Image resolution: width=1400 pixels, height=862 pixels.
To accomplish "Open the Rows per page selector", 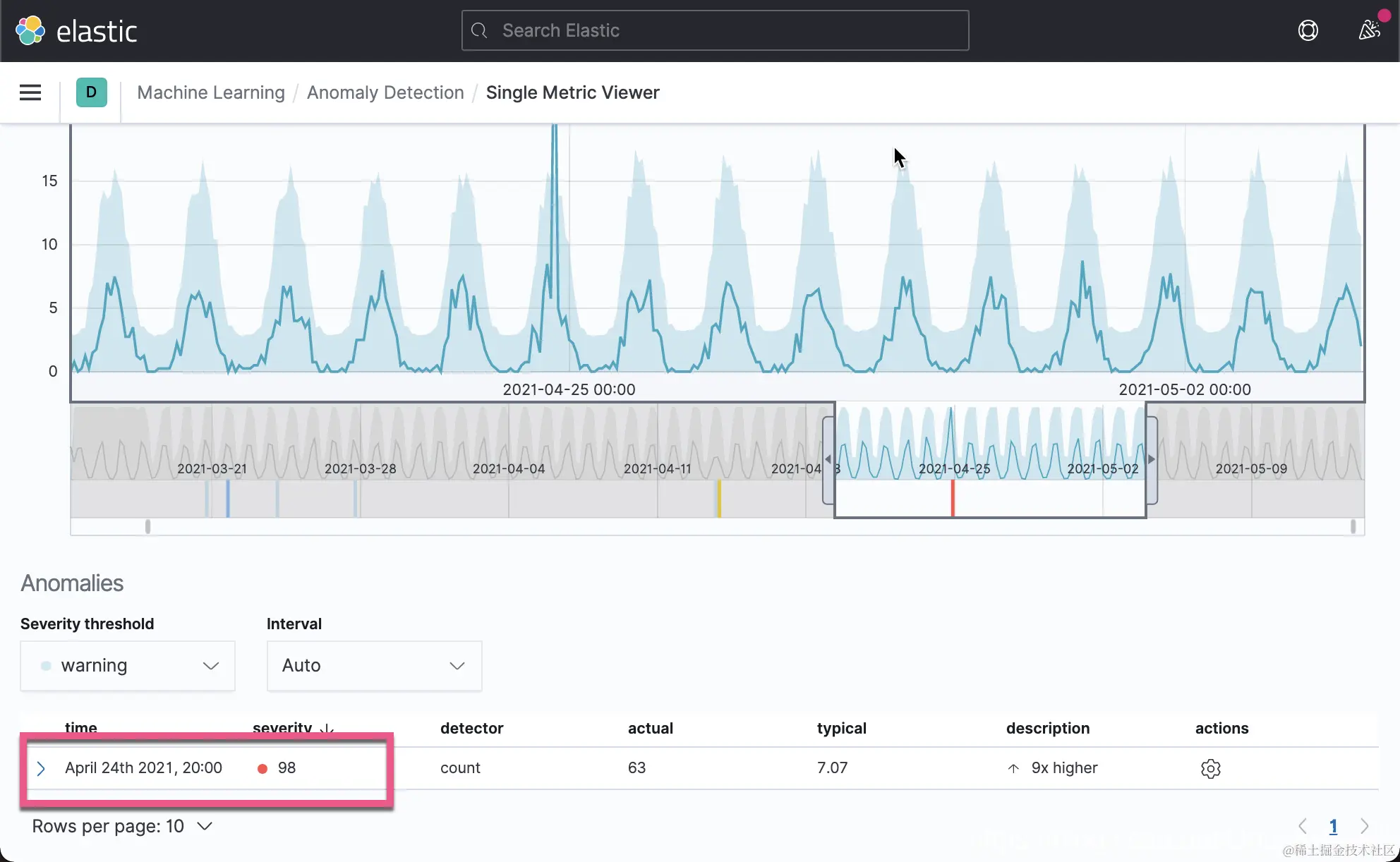I will [122, 826].
